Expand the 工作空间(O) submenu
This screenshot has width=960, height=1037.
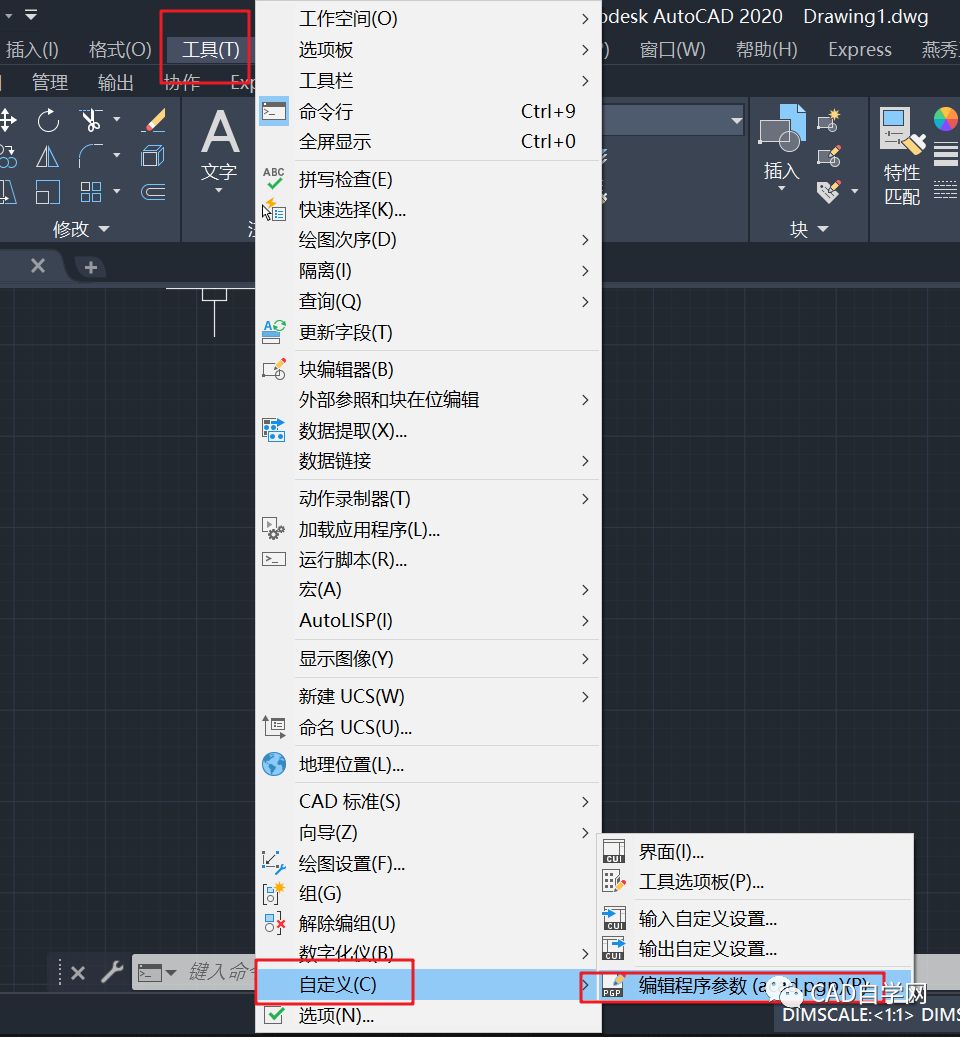428,19
